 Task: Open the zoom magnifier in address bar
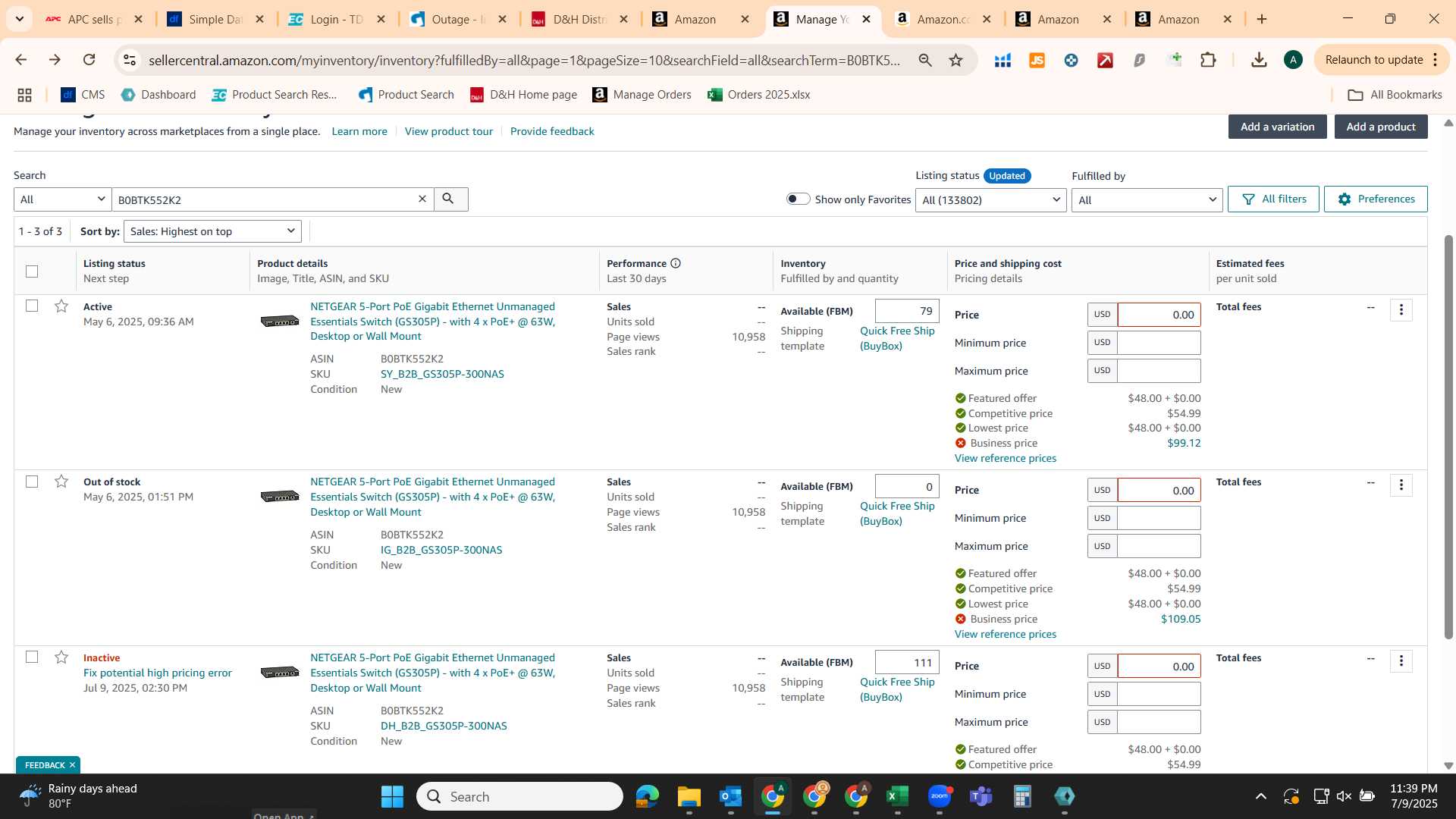(x=925, y=60)
